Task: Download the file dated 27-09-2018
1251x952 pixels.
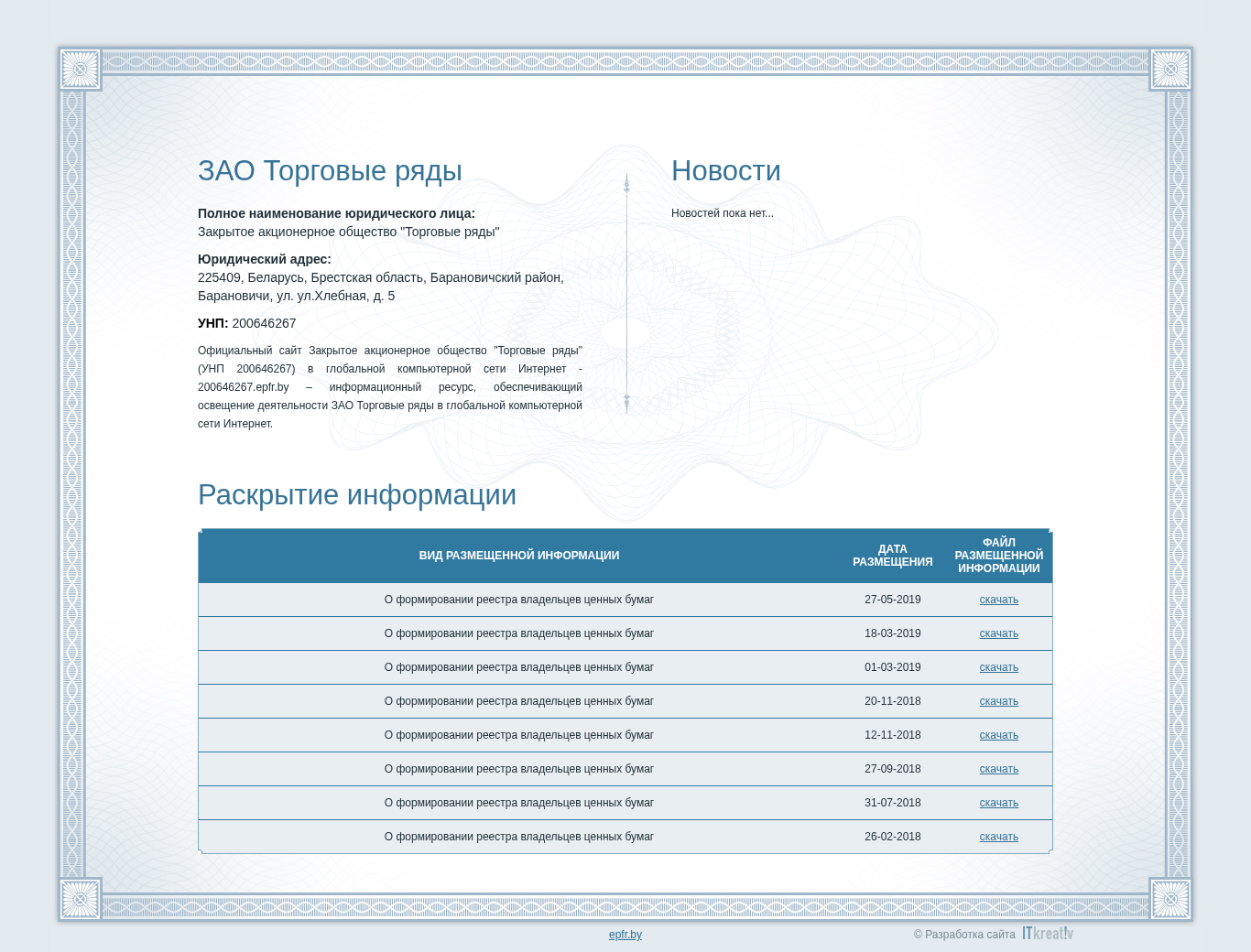Action: 998,769
